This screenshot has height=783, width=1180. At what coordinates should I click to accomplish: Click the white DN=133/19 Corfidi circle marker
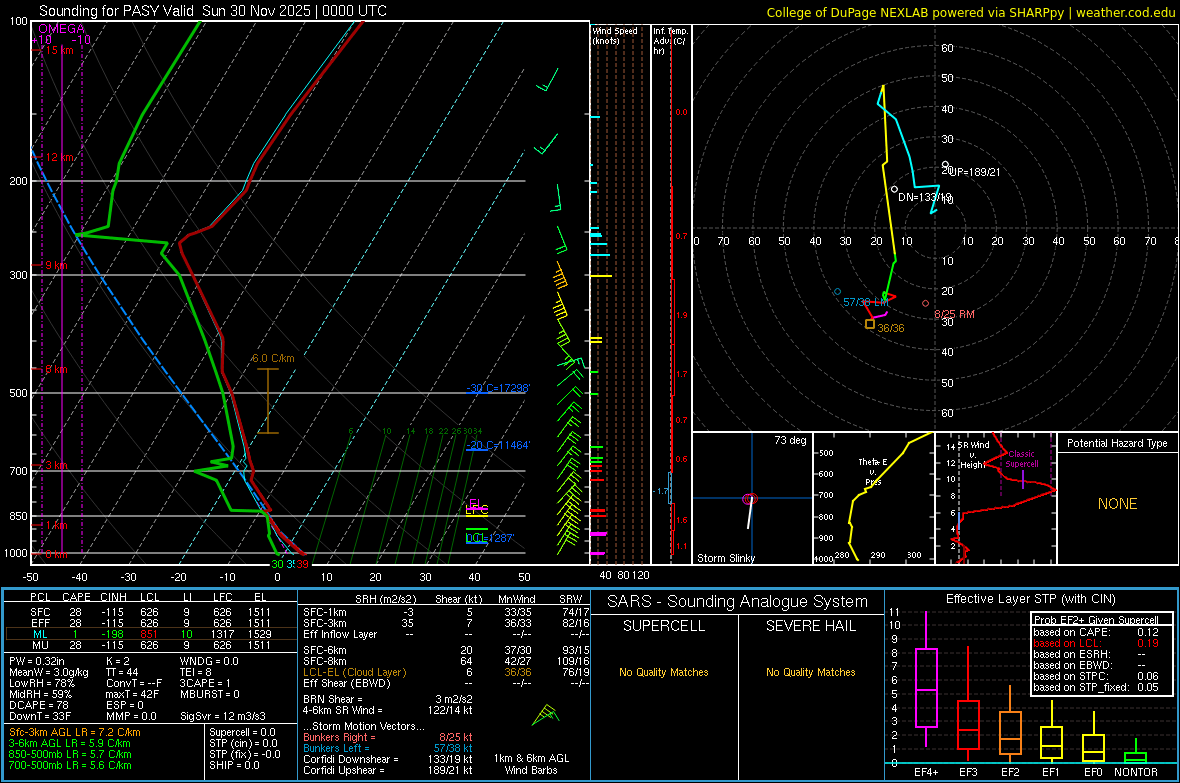[894, 189]
